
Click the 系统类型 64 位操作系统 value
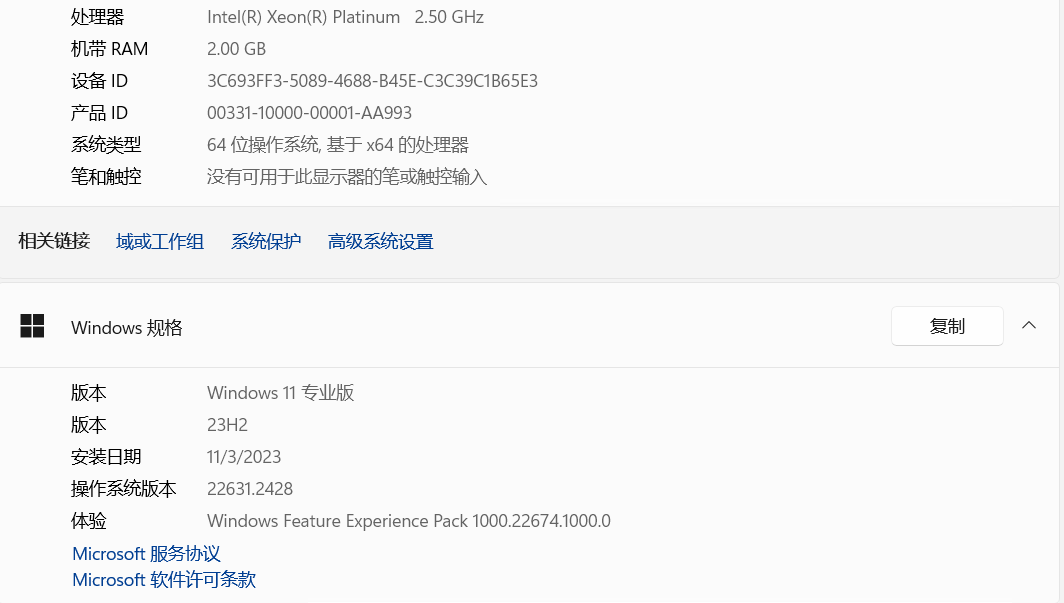(338, 144)
